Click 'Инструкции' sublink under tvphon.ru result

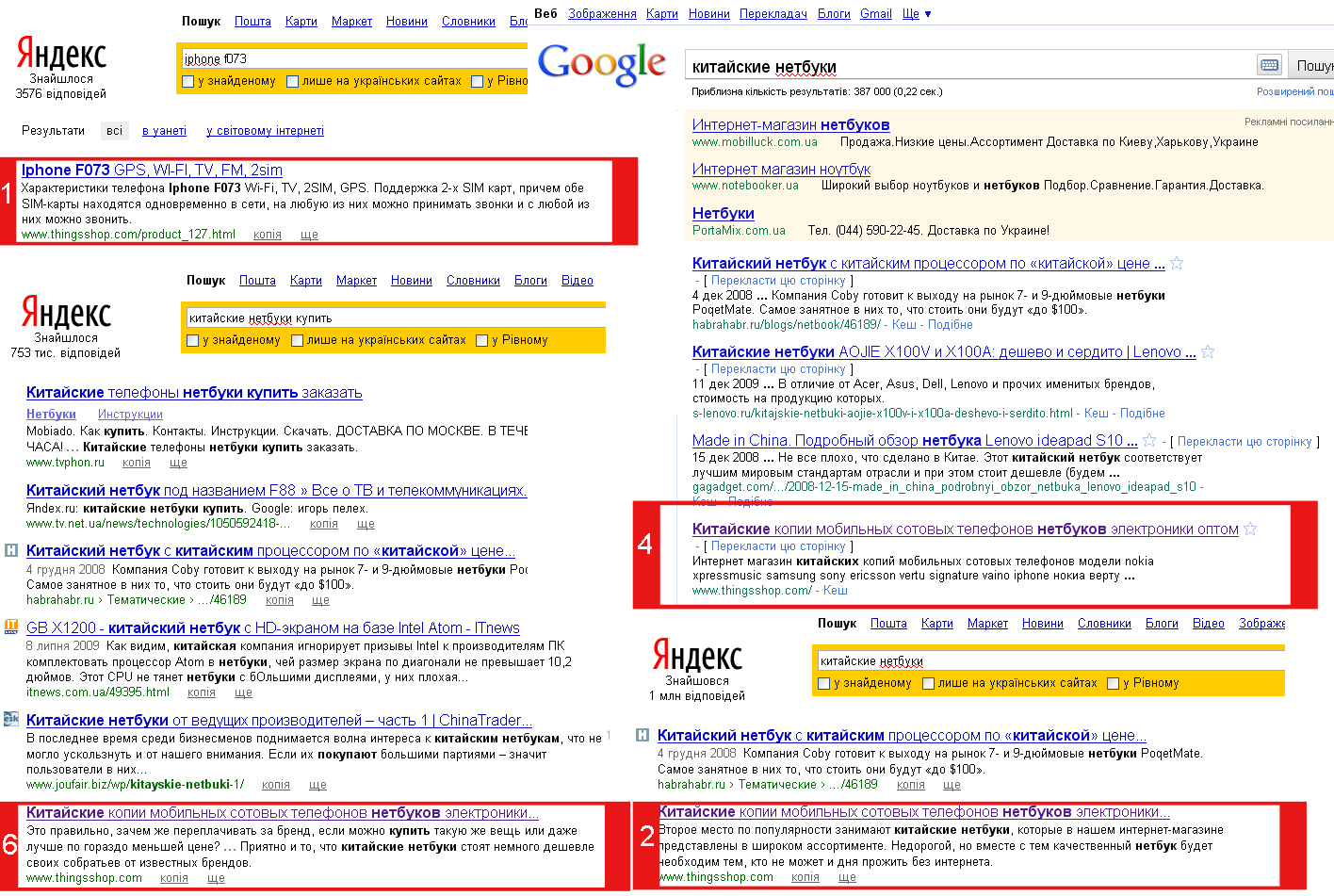130,415
